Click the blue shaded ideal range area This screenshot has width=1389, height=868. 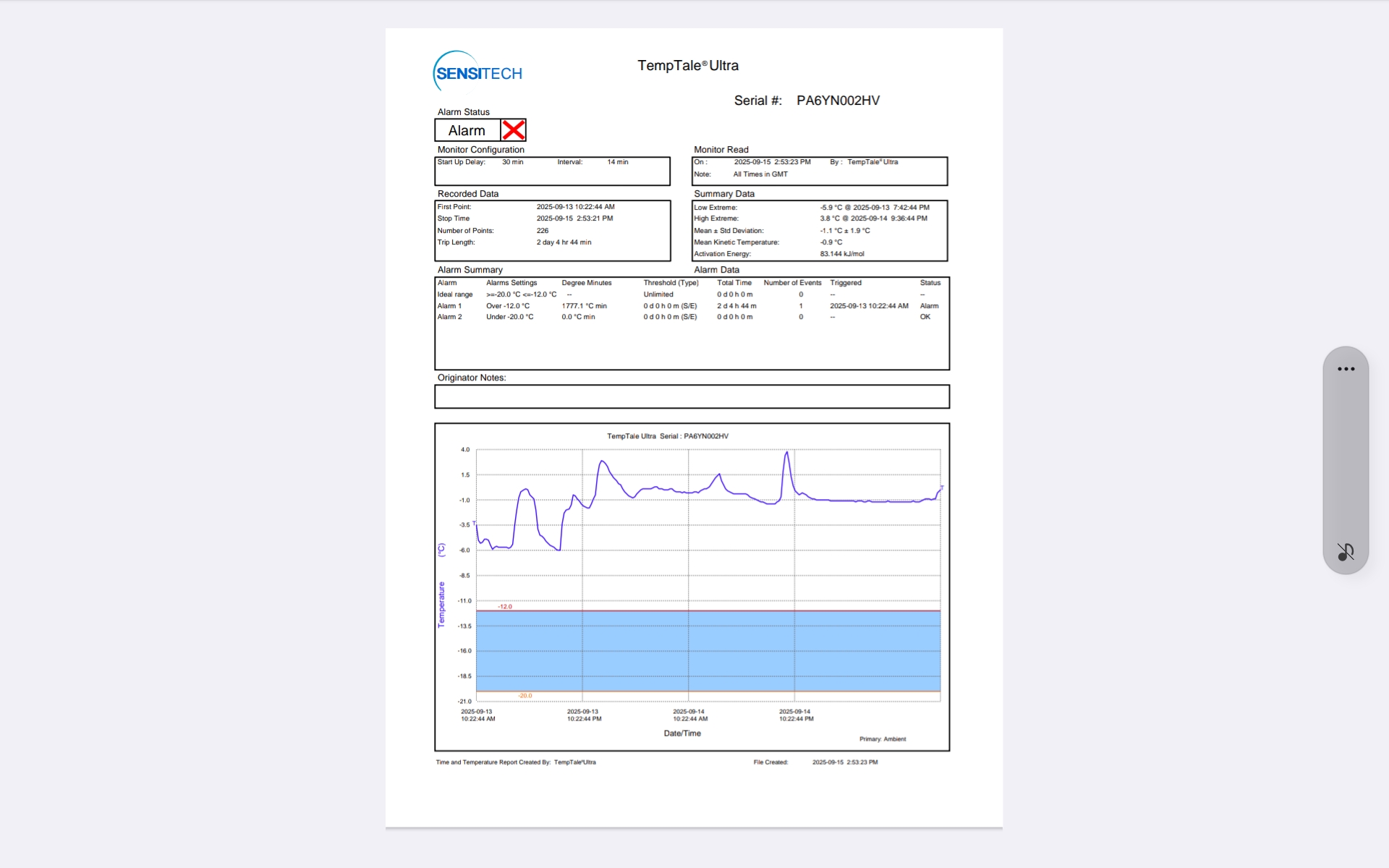click(x=708, y=651)
